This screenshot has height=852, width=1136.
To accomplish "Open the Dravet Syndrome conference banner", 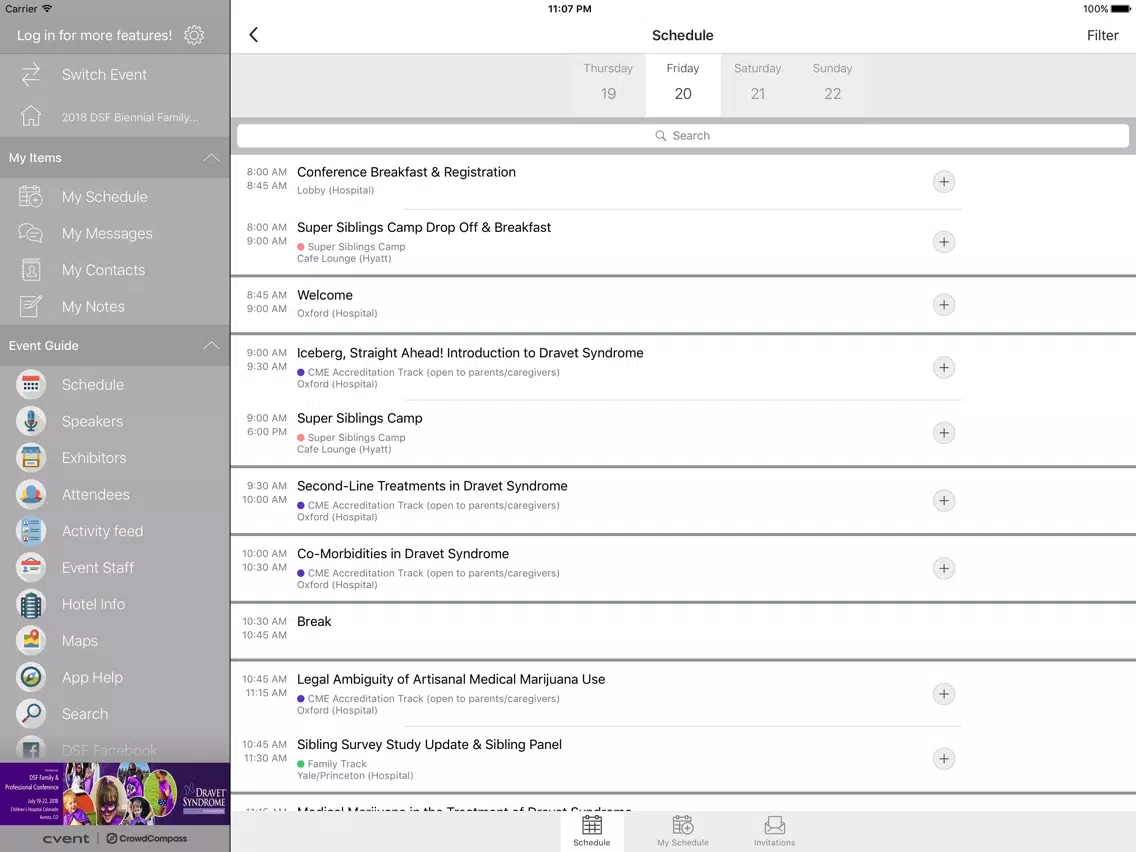I will pyautogui.click(x=115, y=793).
